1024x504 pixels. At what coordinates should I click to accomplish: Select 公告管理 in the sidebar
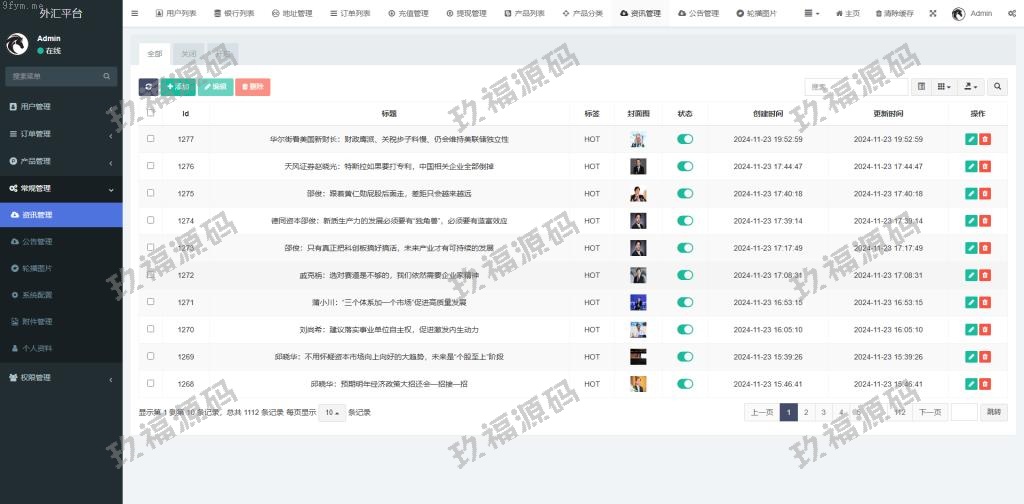(37, 241)
